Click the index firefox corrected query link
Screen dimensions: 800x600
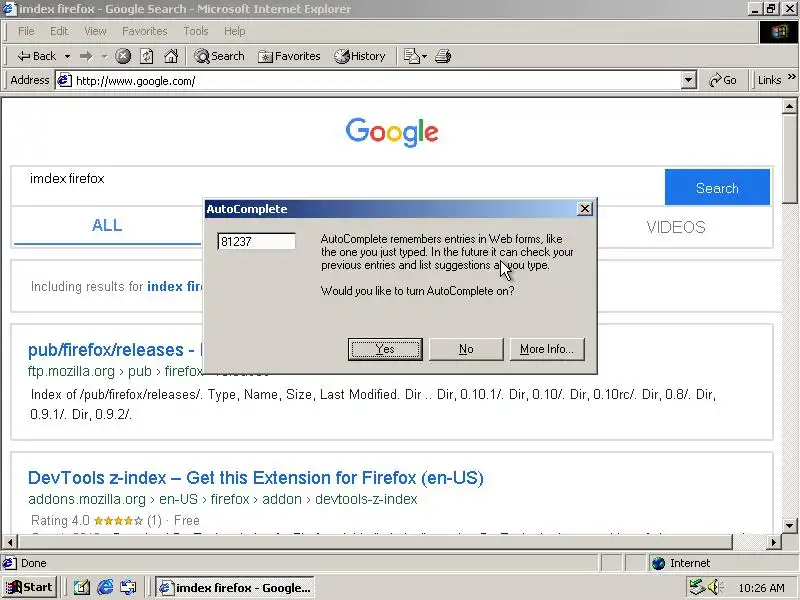174,287
